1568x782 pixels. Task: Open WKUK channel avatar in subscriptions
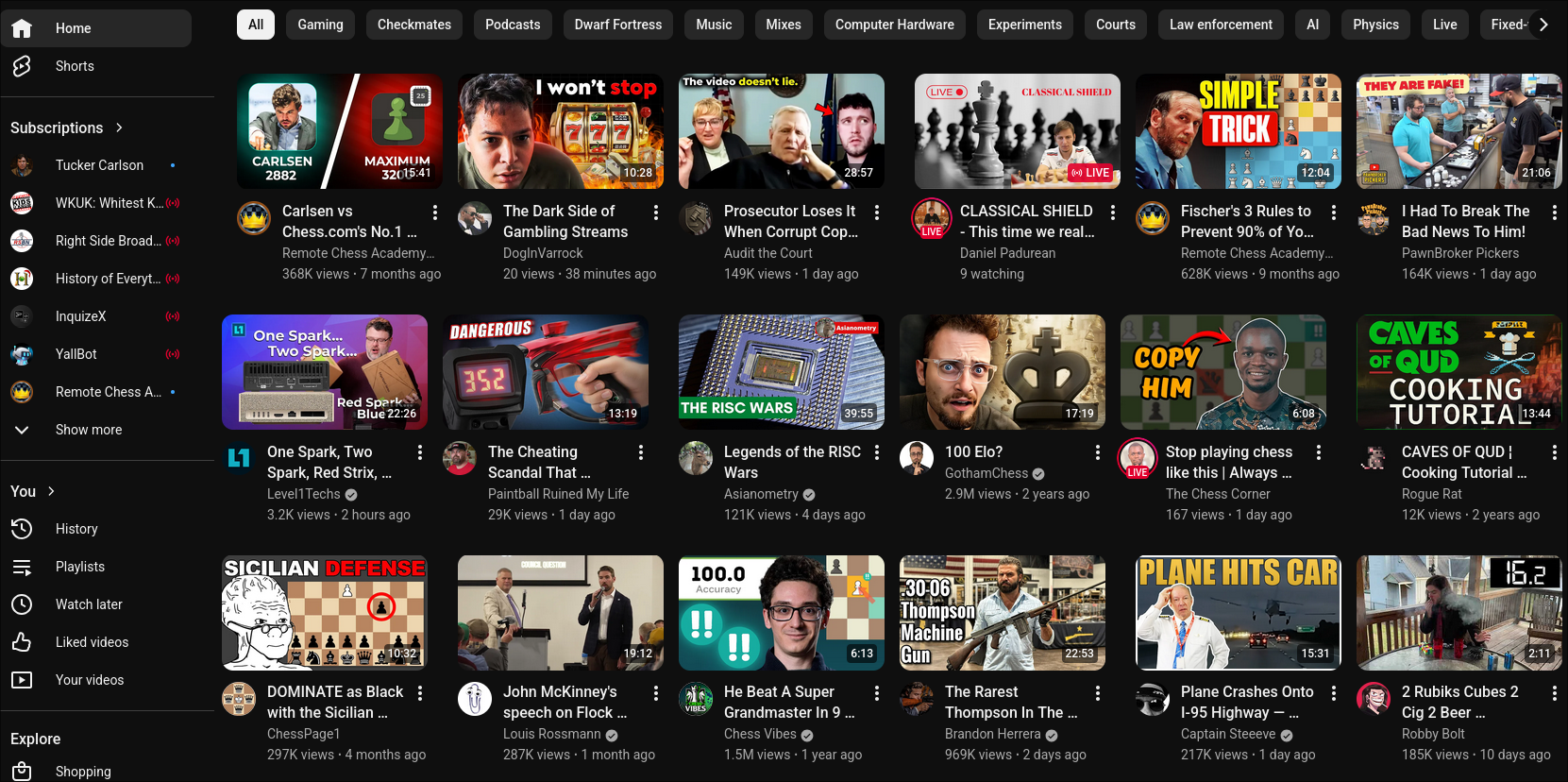coord(22,203)
